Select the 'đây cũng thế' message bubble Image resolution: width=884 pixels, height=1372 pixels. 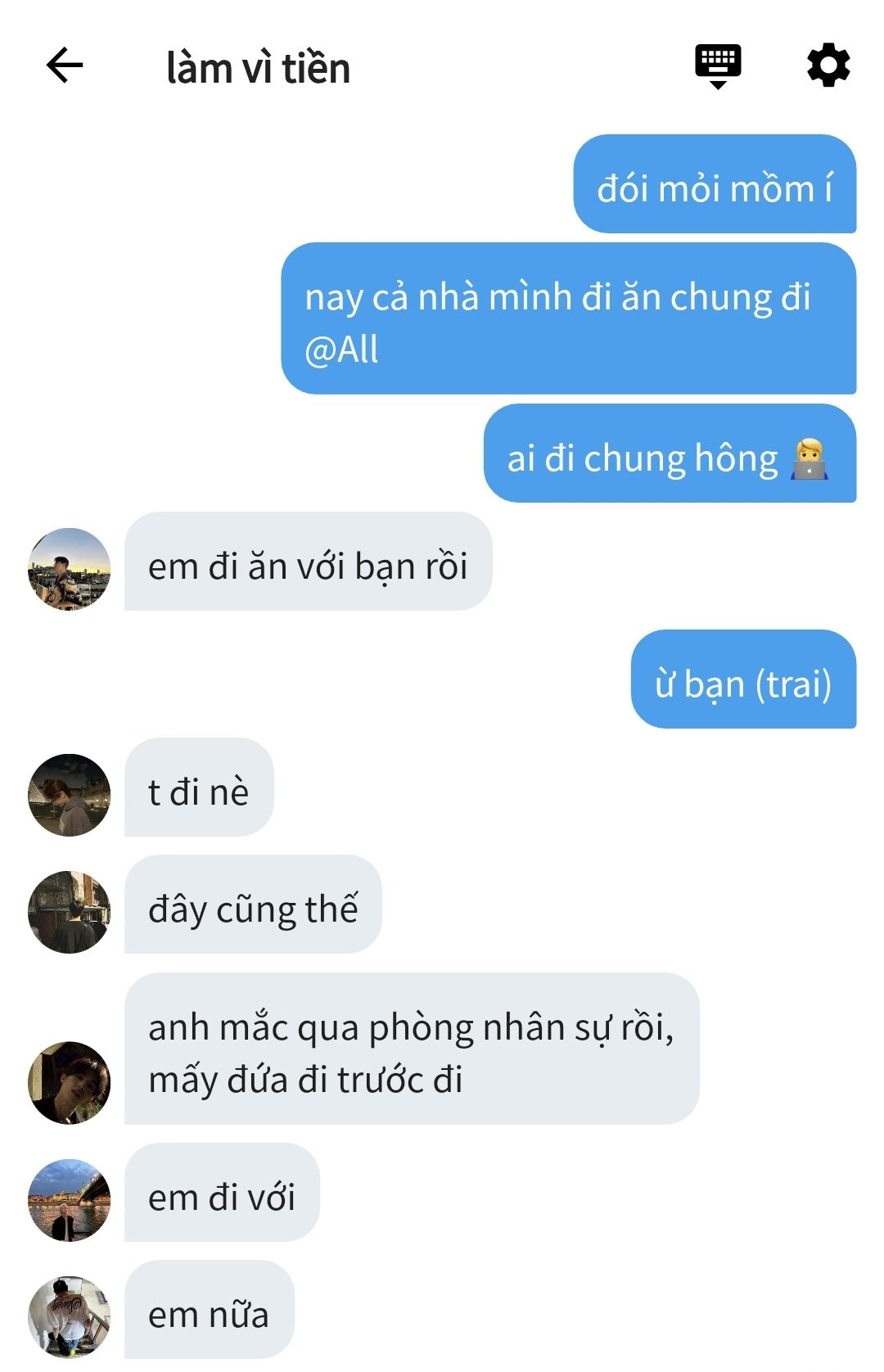(253, 904)
